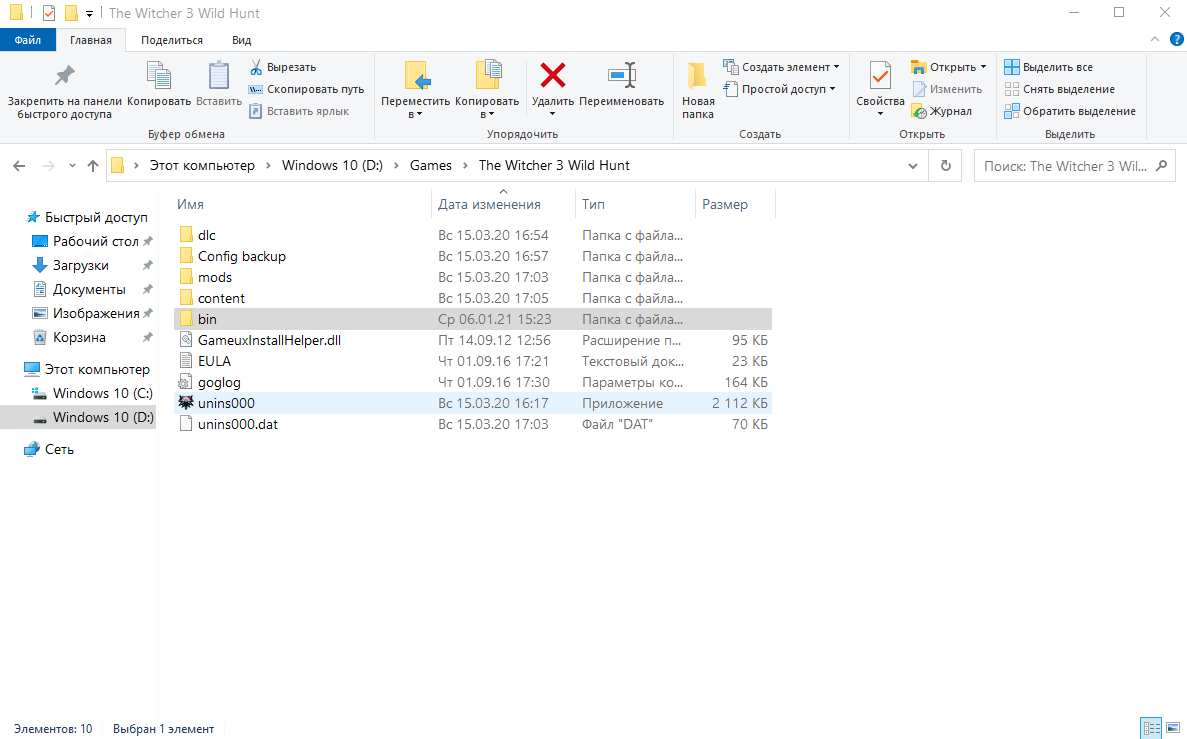Click Переименовать (rename) button
The width and height of the screenshot is (1187, 739).
(622, 83)
